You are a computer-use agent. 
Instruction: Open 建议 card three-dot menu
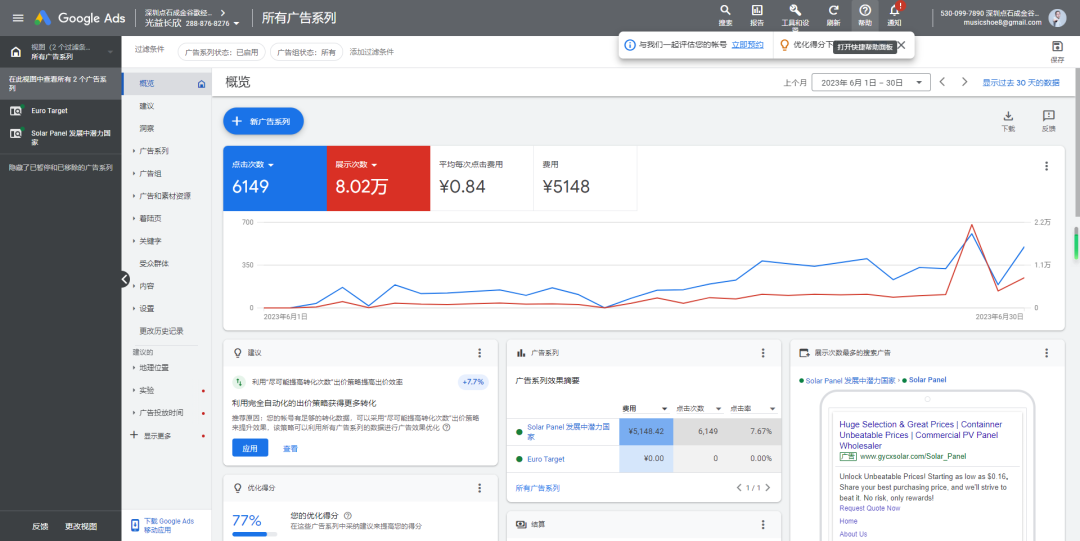480,353
